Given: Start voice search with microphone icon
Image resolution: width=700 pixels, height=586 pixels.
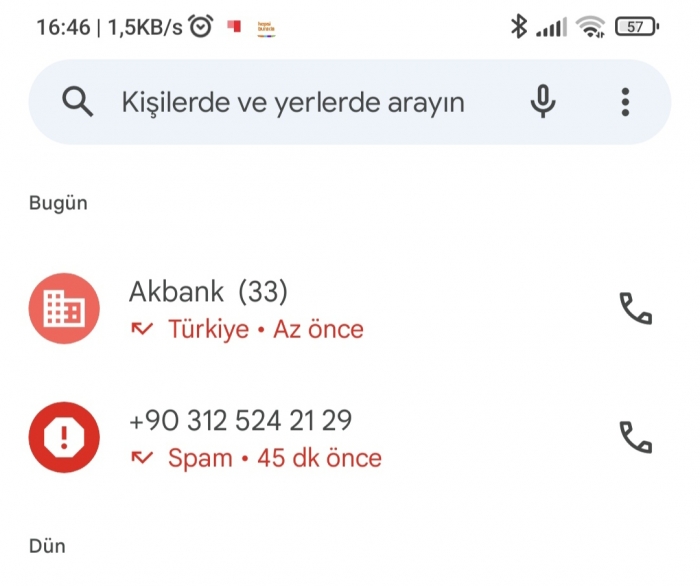Looking at the screenshot, I should click(x=543, y=101).
